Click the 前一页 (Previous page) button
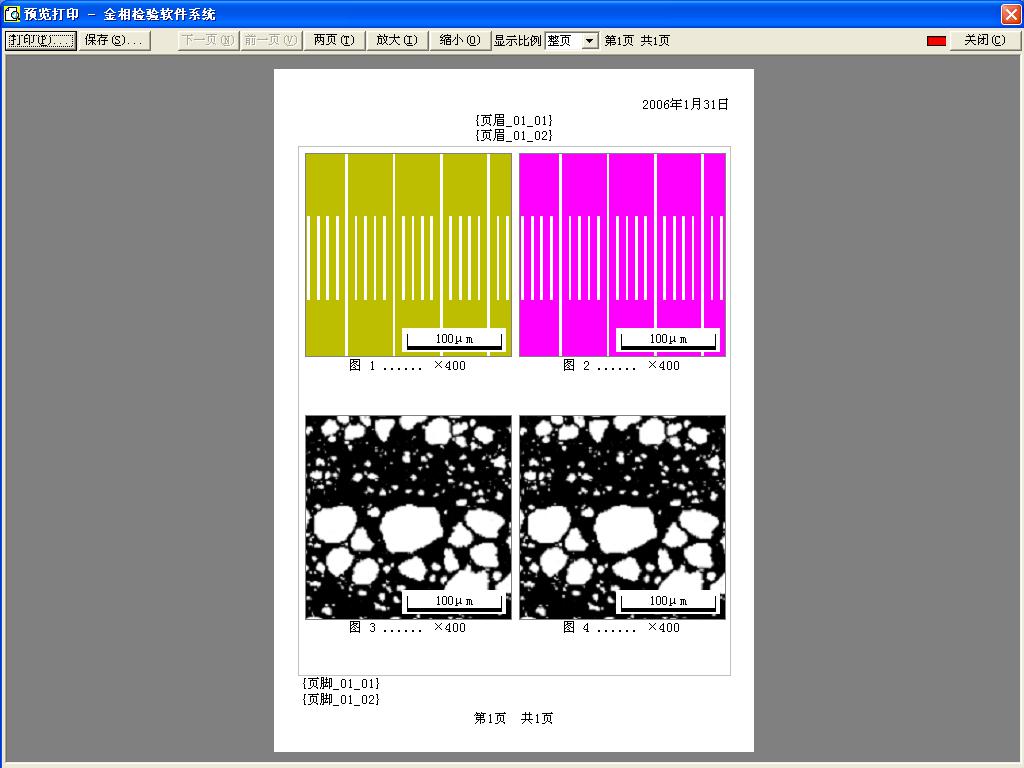 tap(270, 40)
